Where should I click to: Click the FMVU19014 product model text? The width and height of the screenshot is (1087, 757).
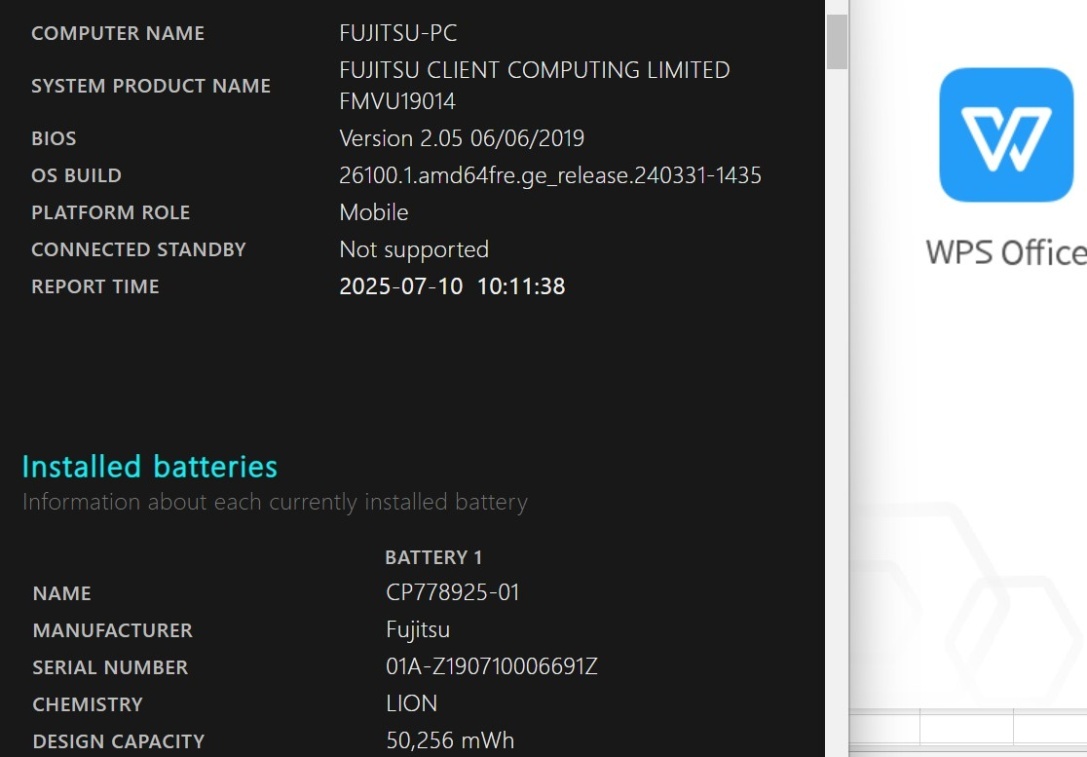coord(397,101)
